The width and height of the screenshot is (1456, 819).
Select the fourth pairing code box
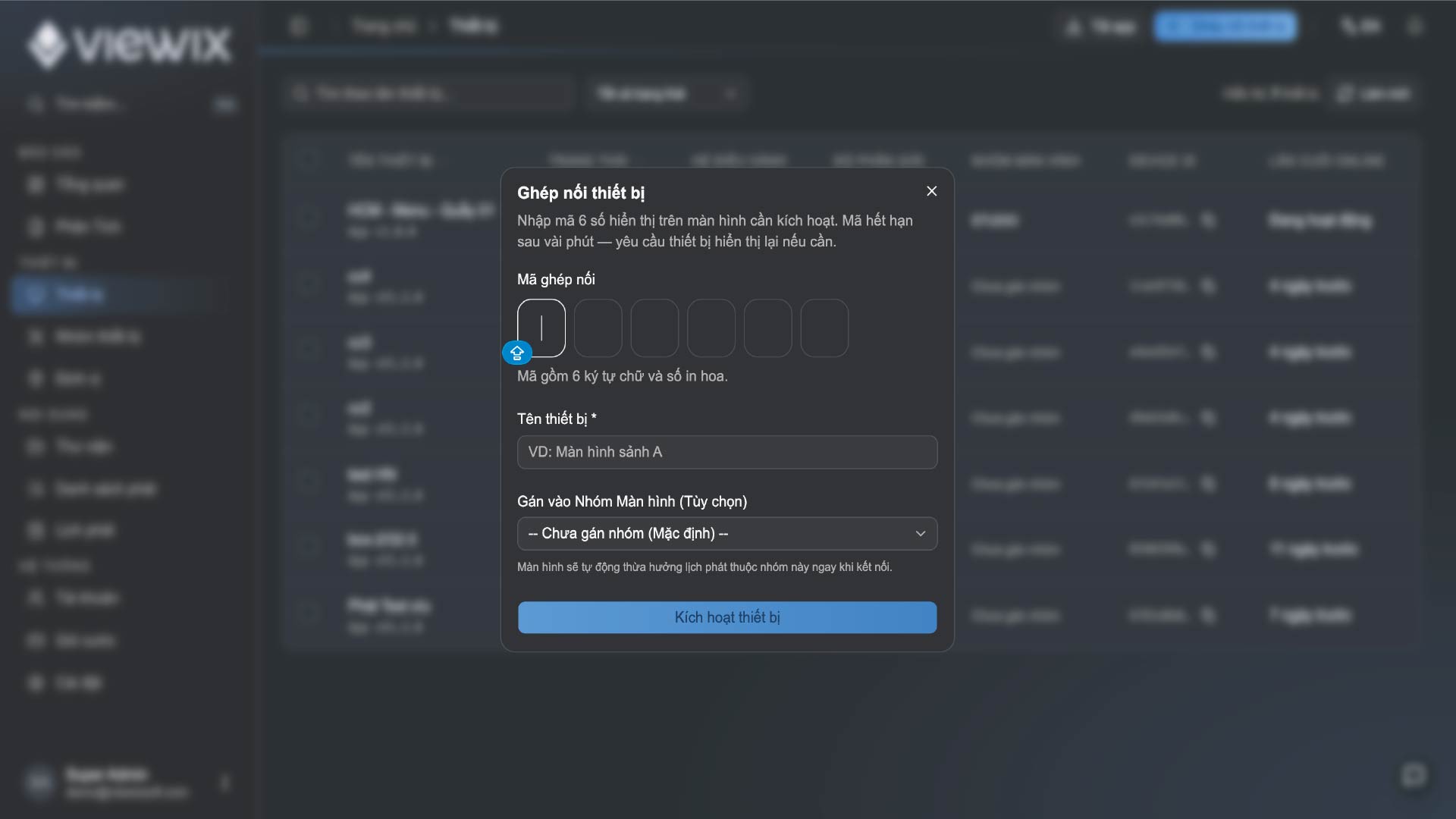click(x=711, y=328)
